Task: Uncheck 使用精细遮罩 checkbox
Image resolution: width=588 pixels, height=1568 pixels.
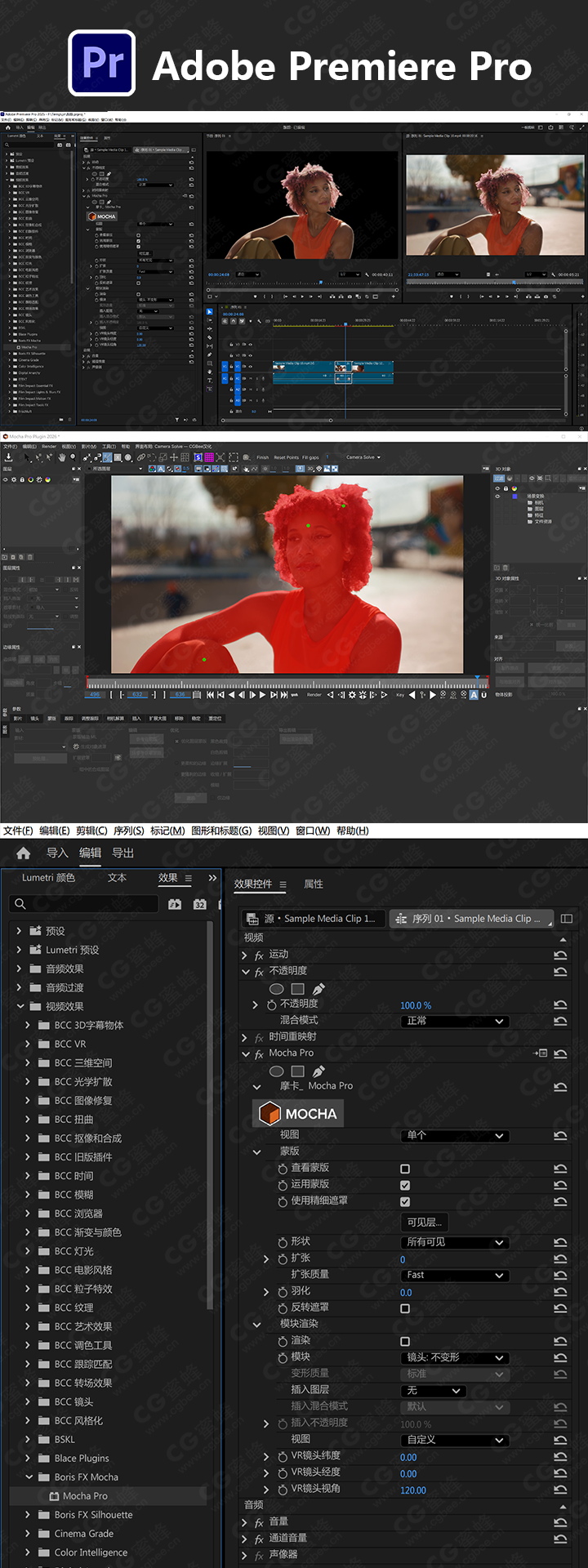Action: (x=405, y=1201)
